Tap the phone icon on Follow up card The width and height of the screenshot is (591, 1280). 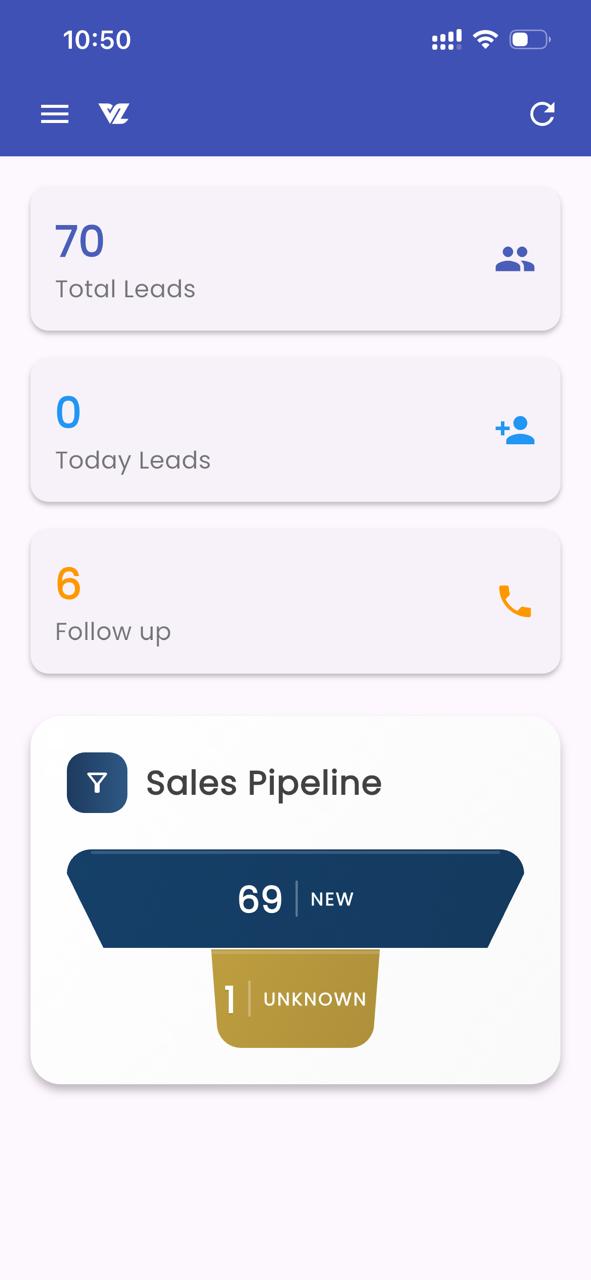512,601
